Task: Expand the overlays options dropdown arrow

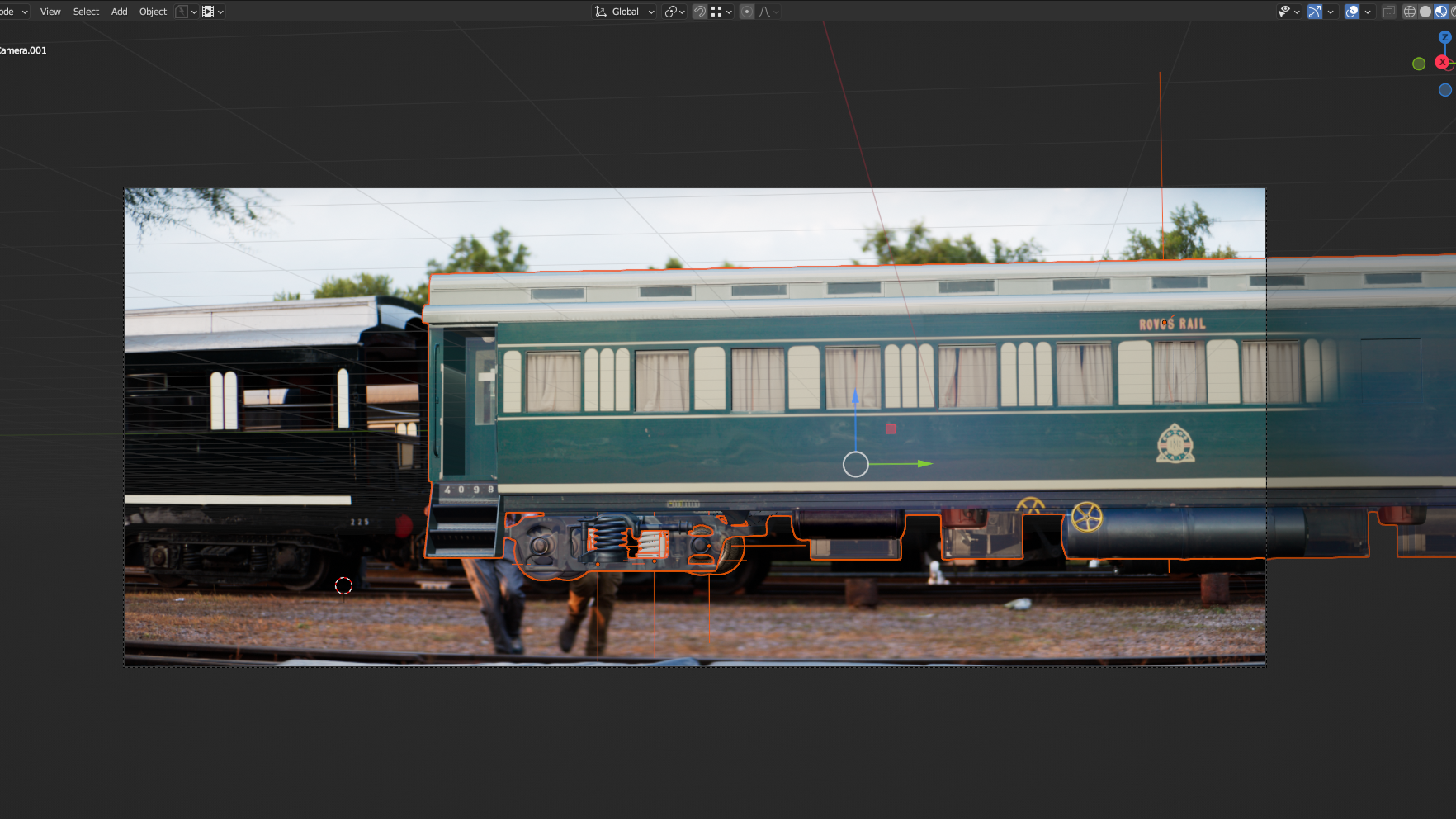Action: tap(1368, 12)
